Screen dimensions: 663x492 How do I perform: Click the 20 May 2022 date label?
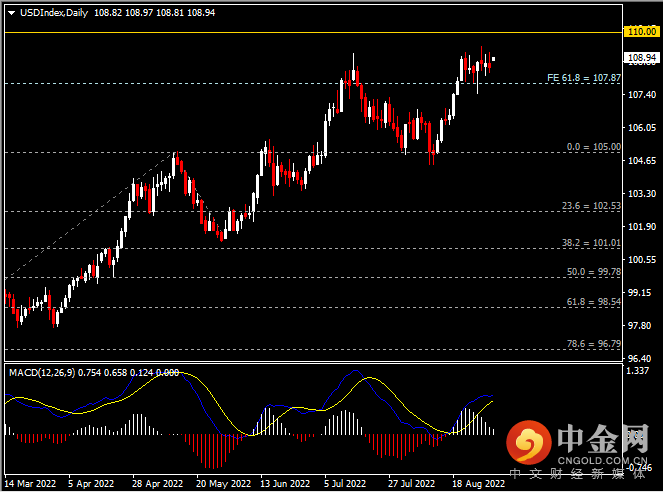[223, 484]
